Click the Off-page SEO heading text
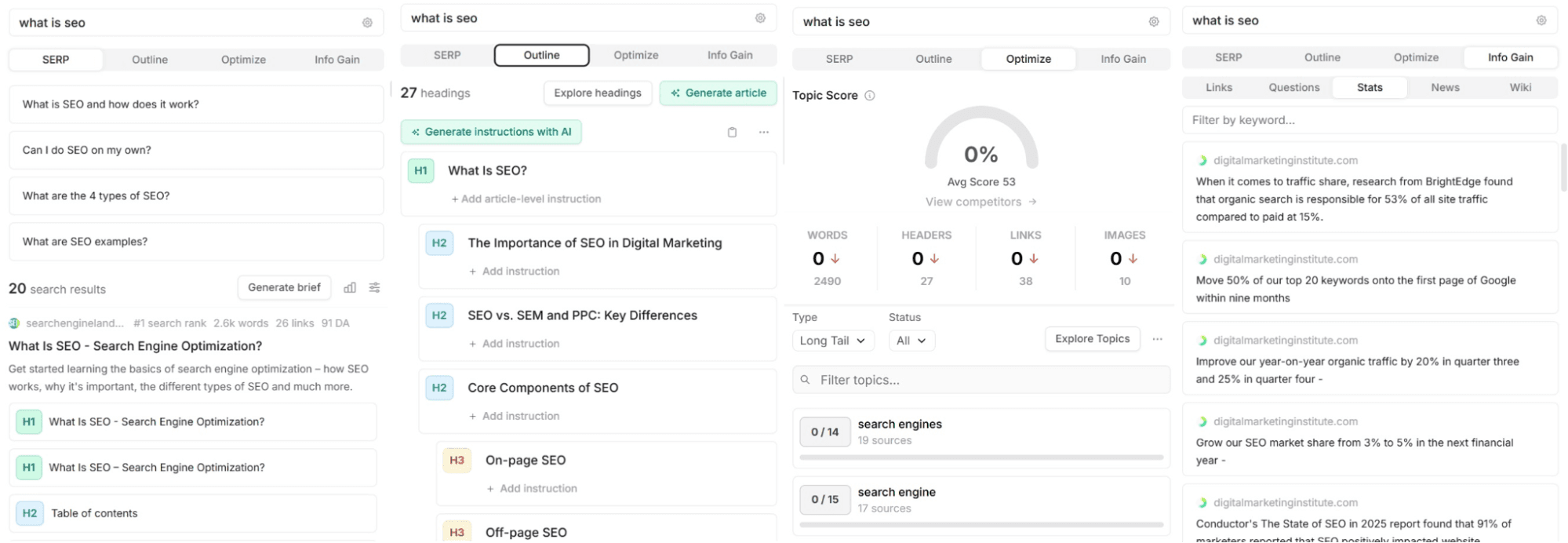 coord(526,533)
